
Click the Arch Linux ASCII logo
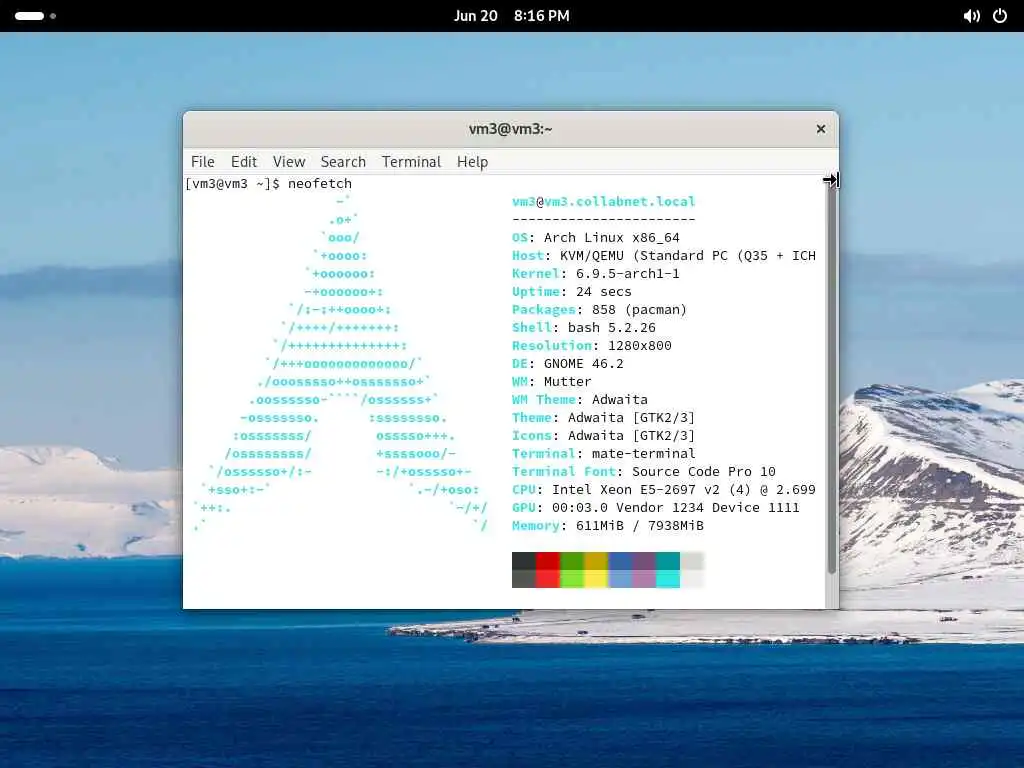(x=341, y=363)
